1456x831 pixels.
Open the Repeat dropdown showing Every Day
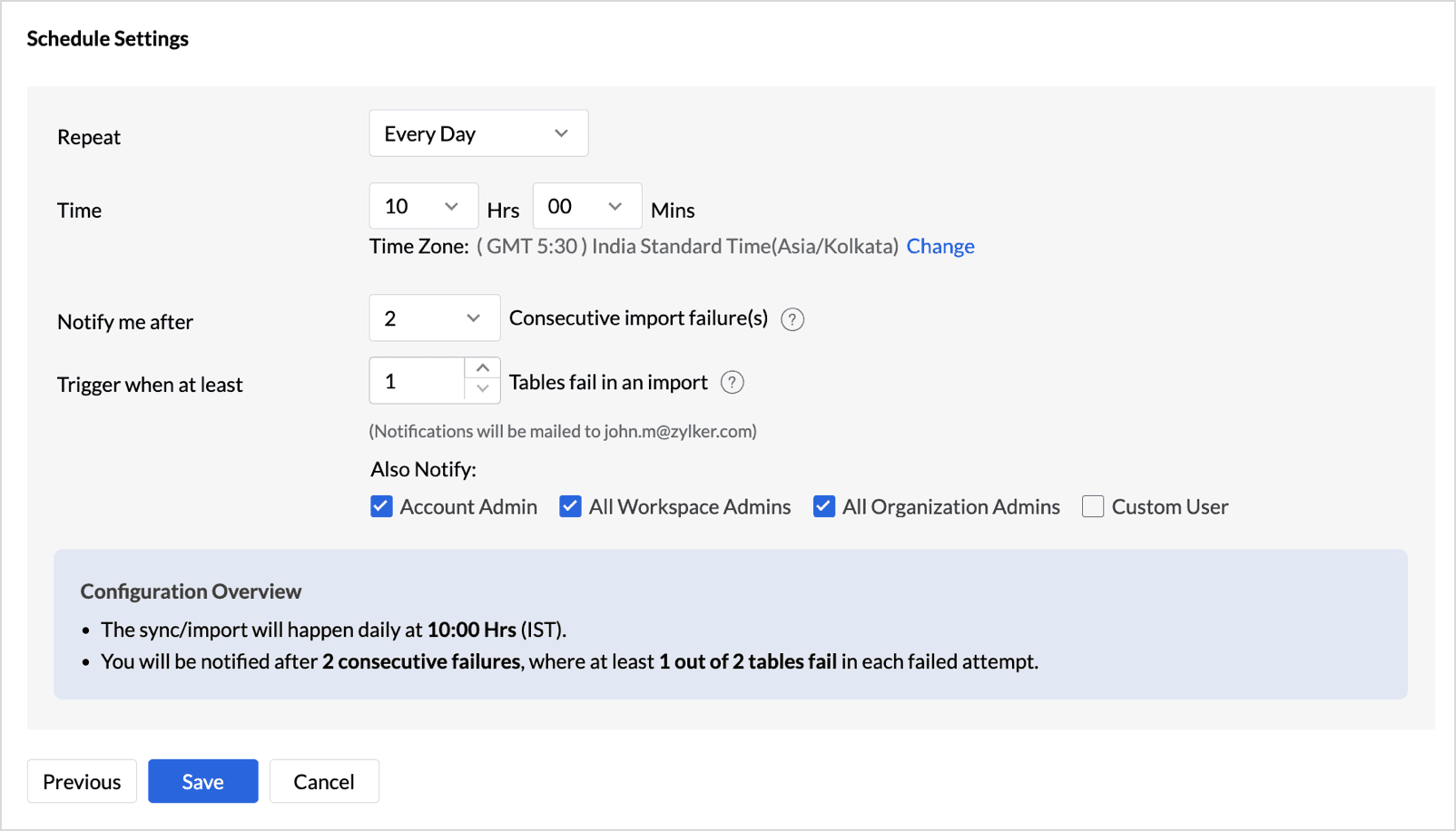478,133
